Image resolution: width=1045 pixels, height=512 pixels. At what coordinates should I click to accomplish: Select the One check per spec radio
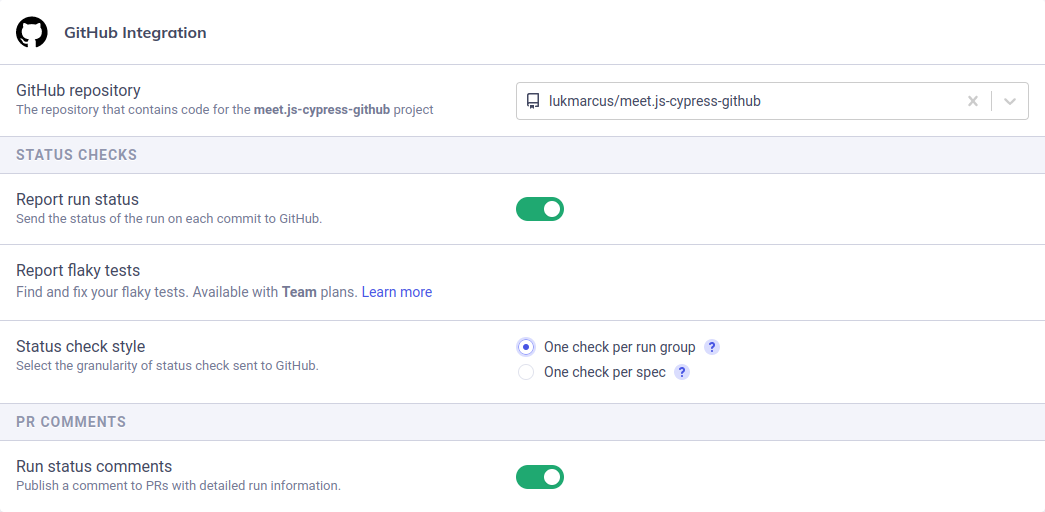point(526,372)
